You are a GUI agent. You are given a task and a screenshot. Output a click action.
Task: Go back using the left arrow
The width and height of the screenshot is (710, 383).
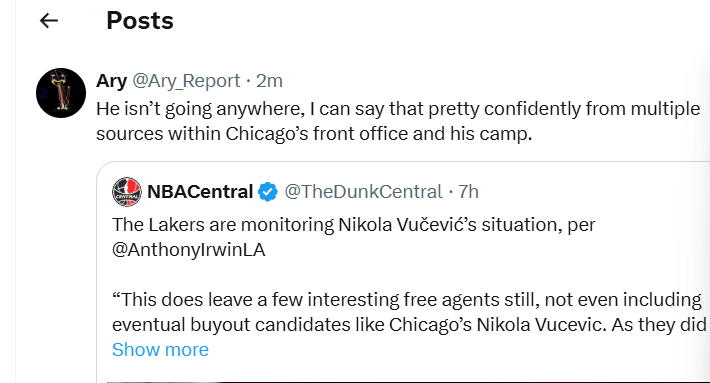[49, 21]
